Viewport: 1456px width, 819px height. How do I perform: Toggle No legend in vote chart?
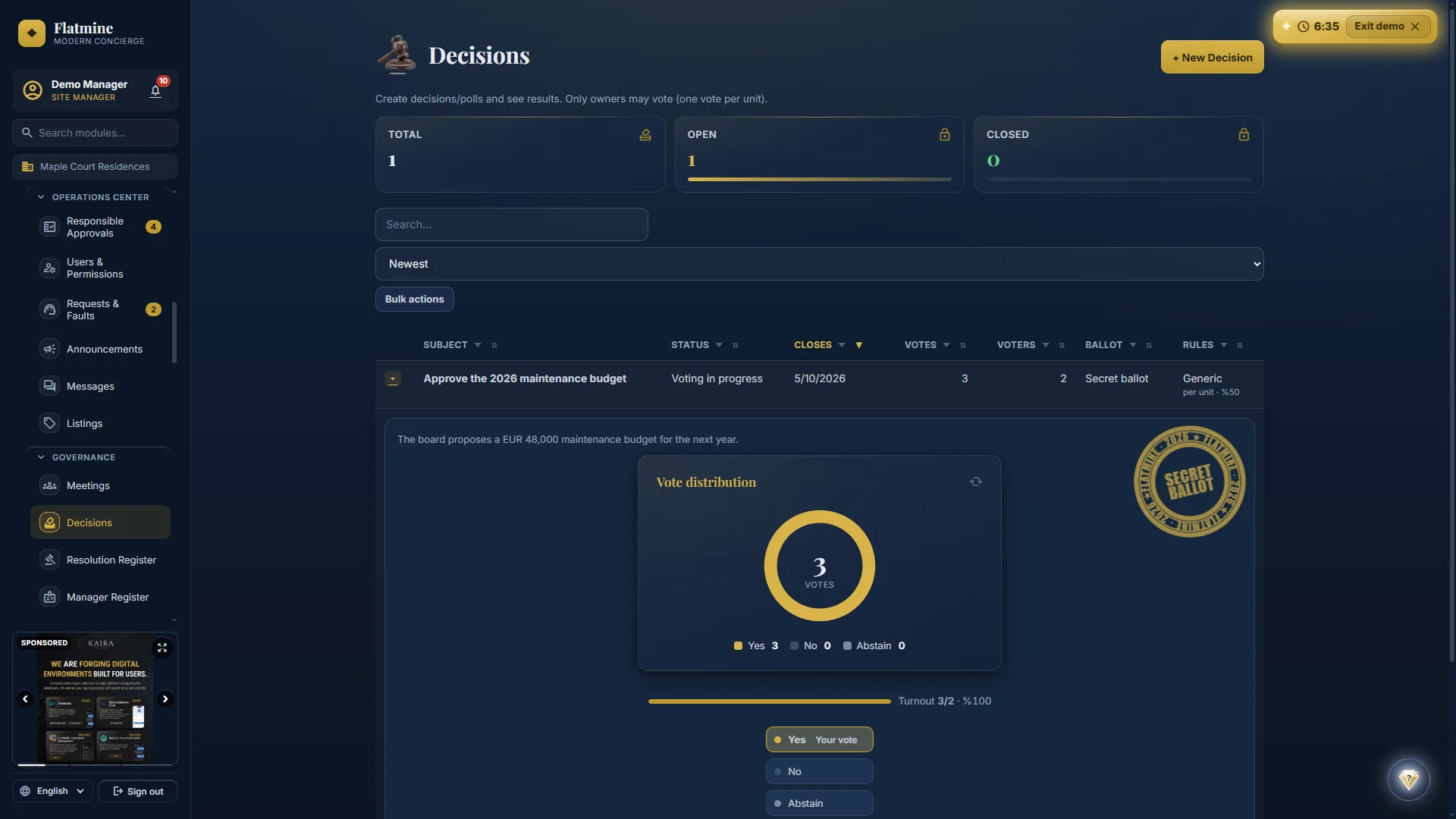tap(811, 645)
